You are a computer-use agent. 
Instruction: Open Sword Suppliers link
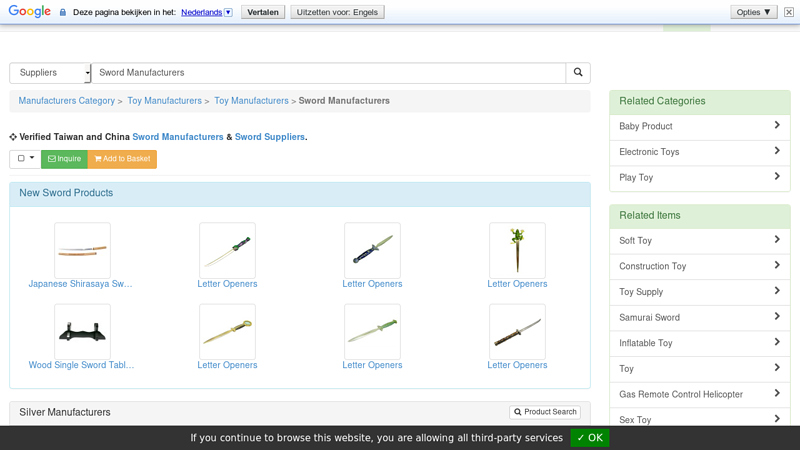click(x=269, y=137)
